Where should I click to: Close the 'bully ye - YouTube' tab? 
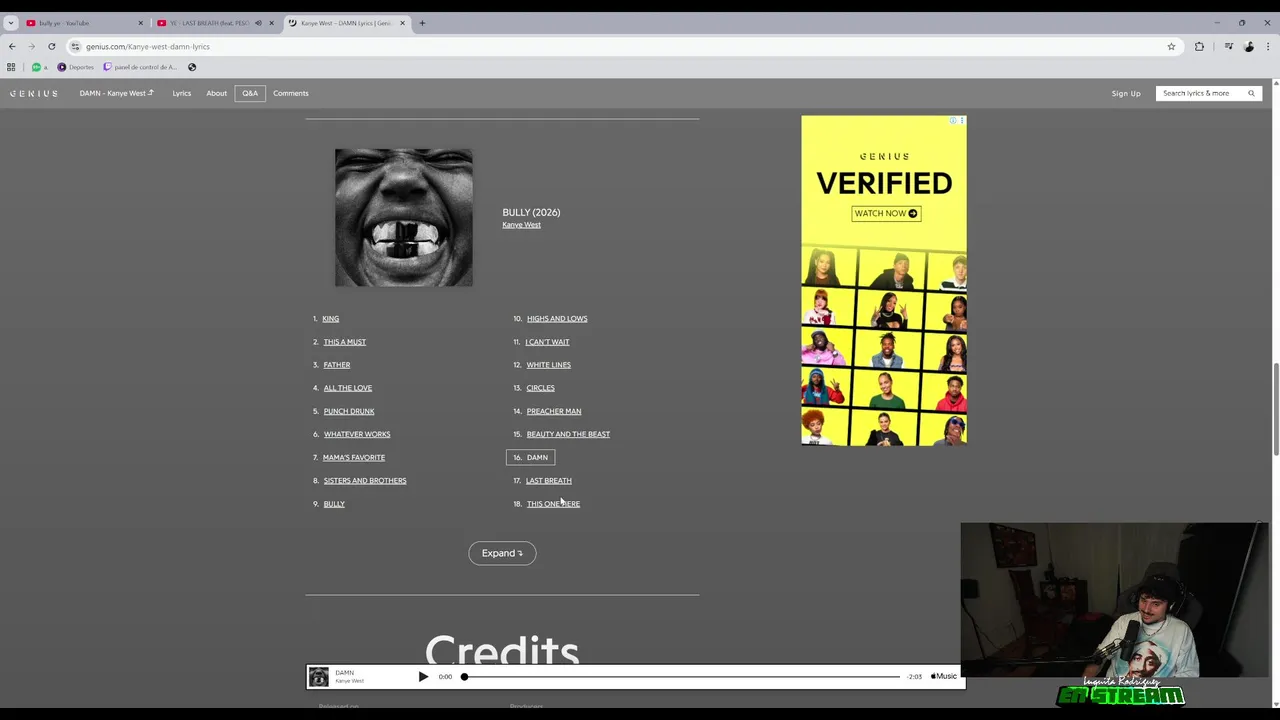tap(140, 23)
